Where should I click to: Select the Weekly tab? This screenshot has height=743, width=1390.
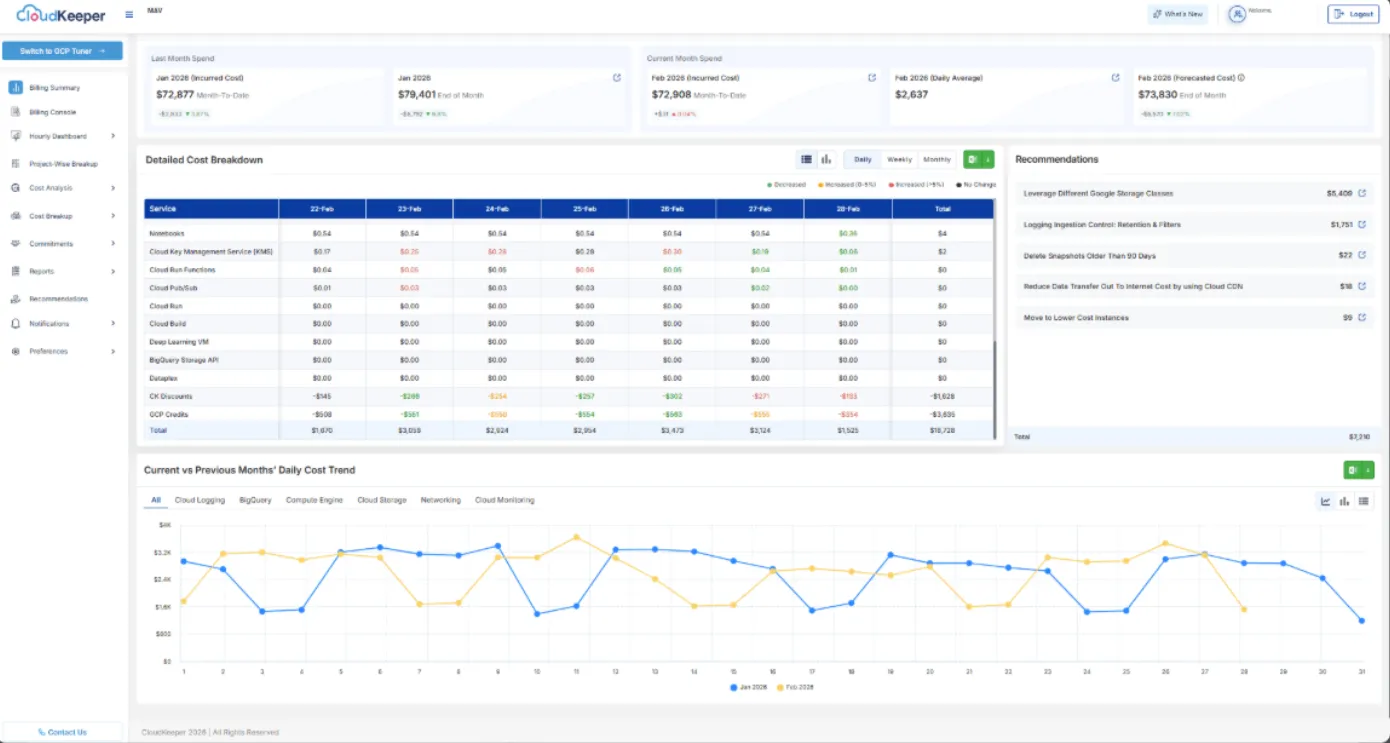pyautogui.click(x=899, y=159)
